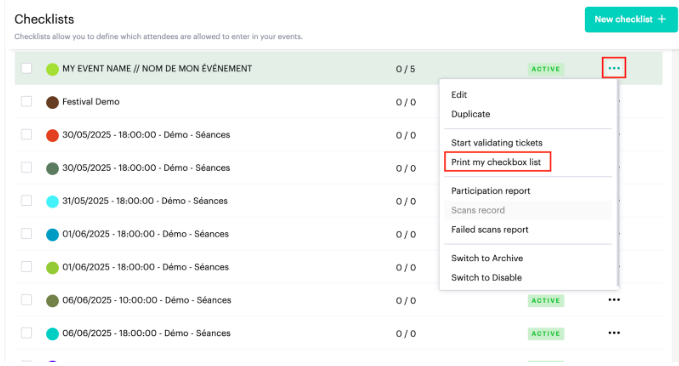The image size is (679, 366).
Task: Tick the 06/06/2025 10:00:00 row checkbox
Action: click(26, 299)
